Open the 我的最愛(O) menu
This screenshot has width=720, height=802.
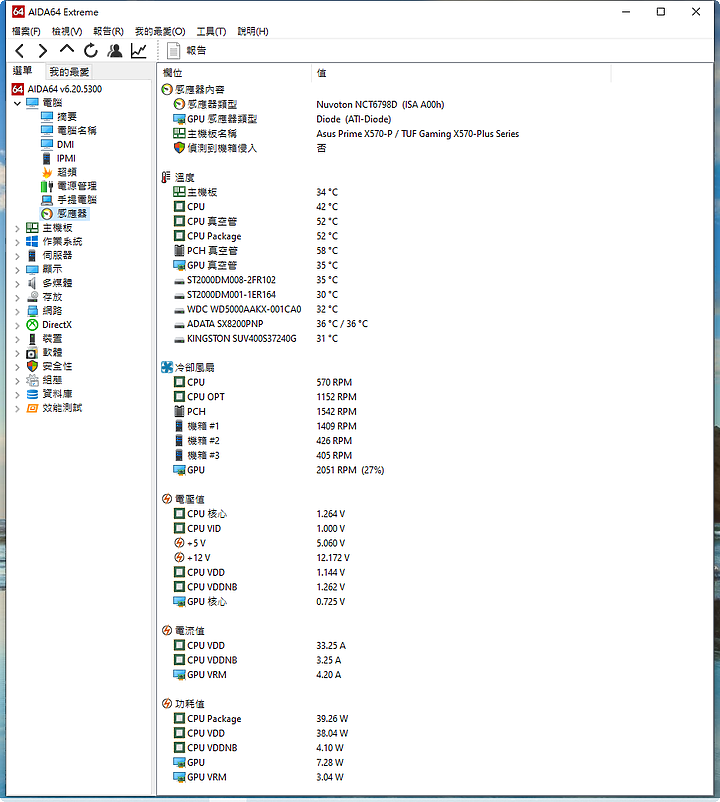click(x=160, y=31)
